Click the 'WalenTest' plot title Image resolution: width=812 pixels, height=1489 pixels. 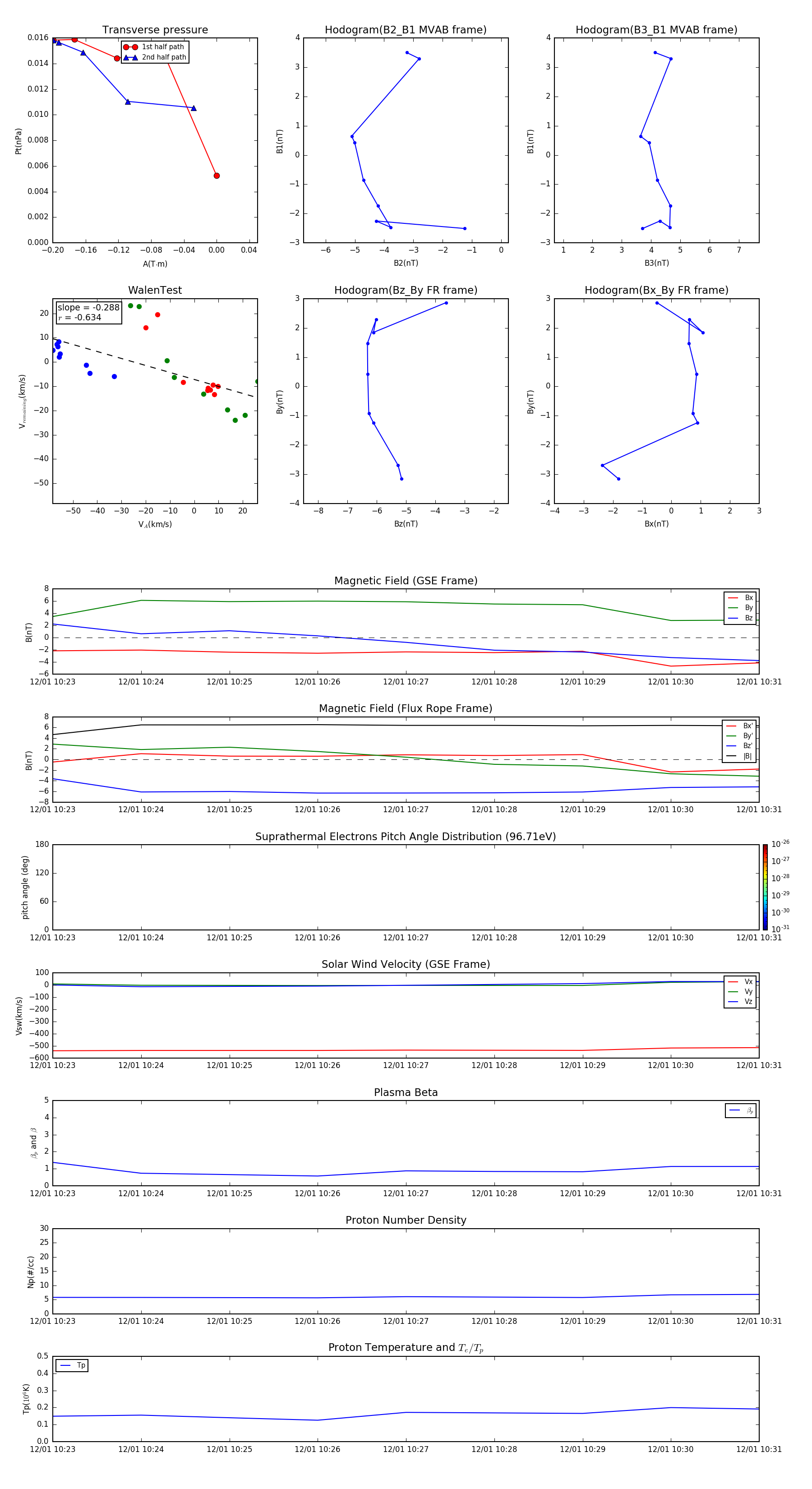(155, 290)
